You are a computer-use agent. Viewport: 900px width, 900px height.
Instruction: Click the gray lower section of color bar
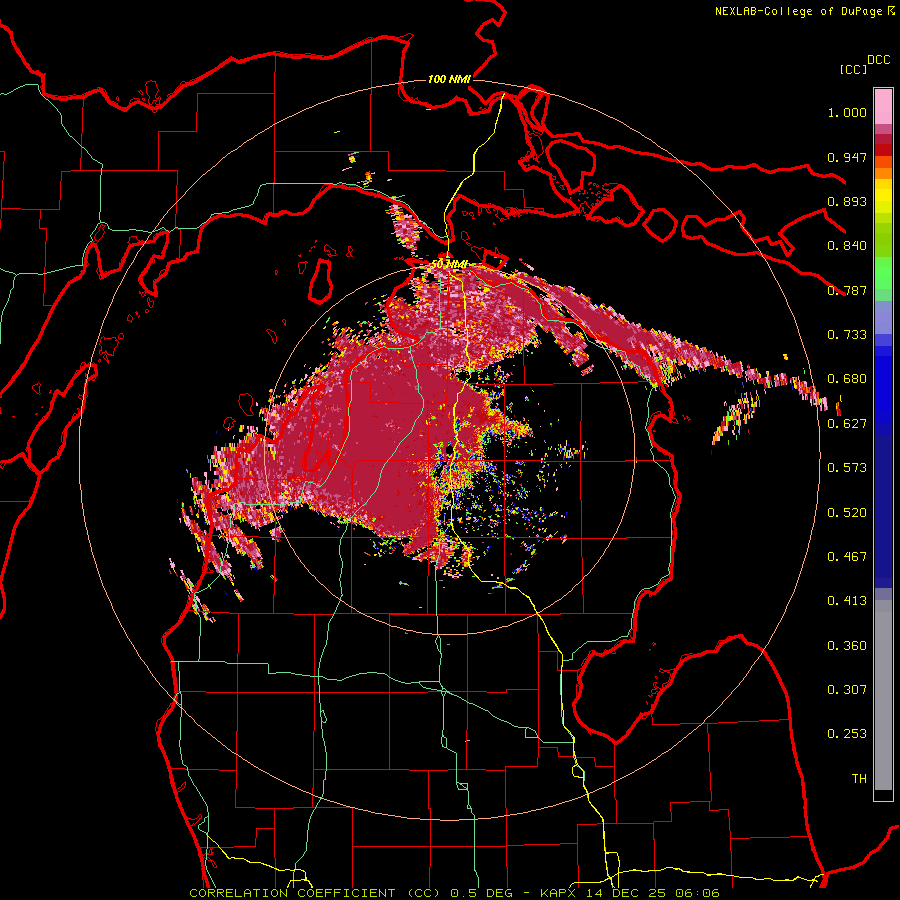point(883,695)
